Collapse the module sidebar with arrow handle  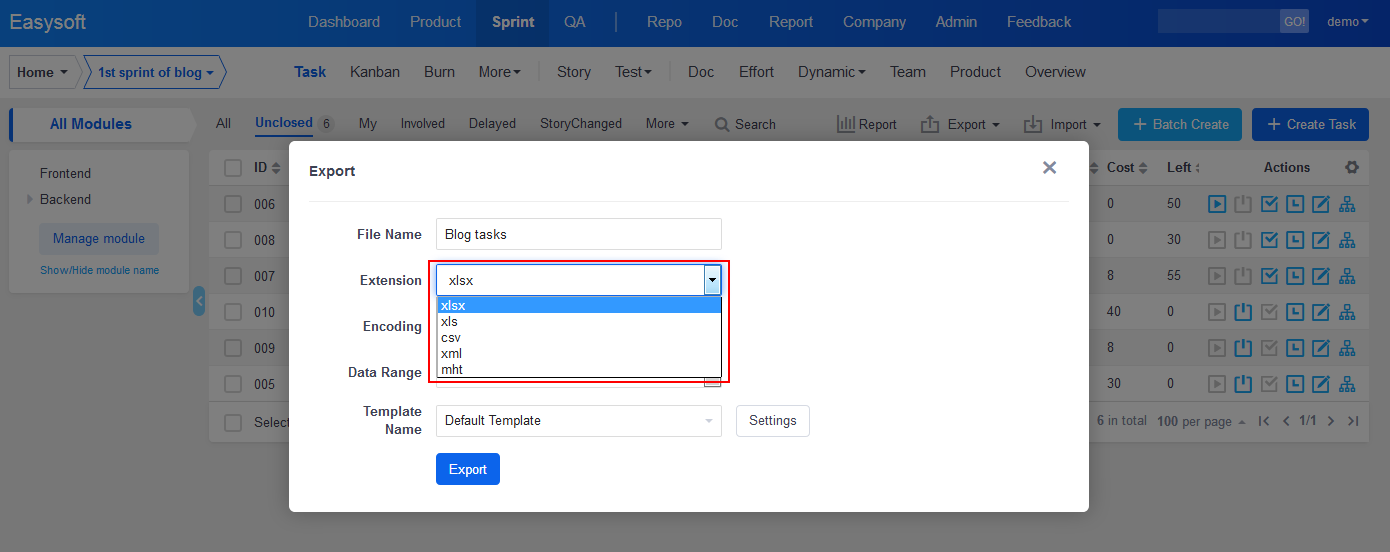click(199, 300)
